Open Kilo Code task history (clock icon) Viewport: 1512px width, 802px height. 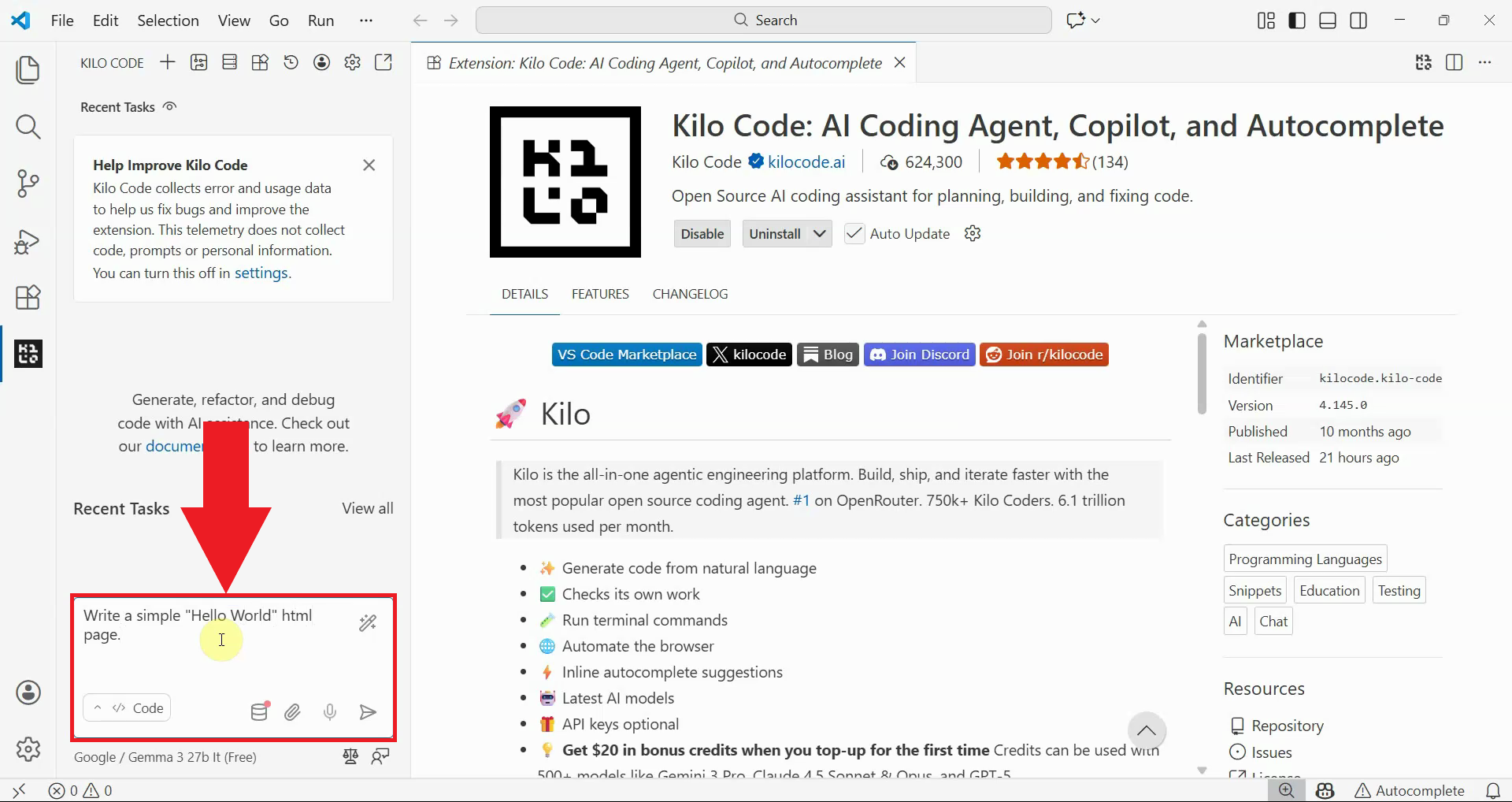pyautogui.click(x=291, y=62)
